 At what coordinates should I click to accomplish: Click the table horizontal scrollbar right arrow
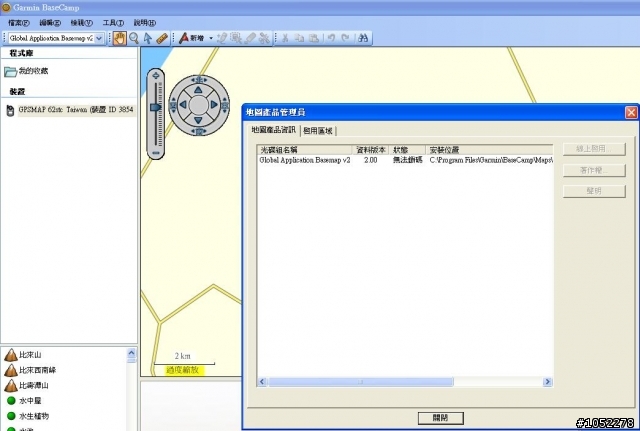click(x=547, y=382)
